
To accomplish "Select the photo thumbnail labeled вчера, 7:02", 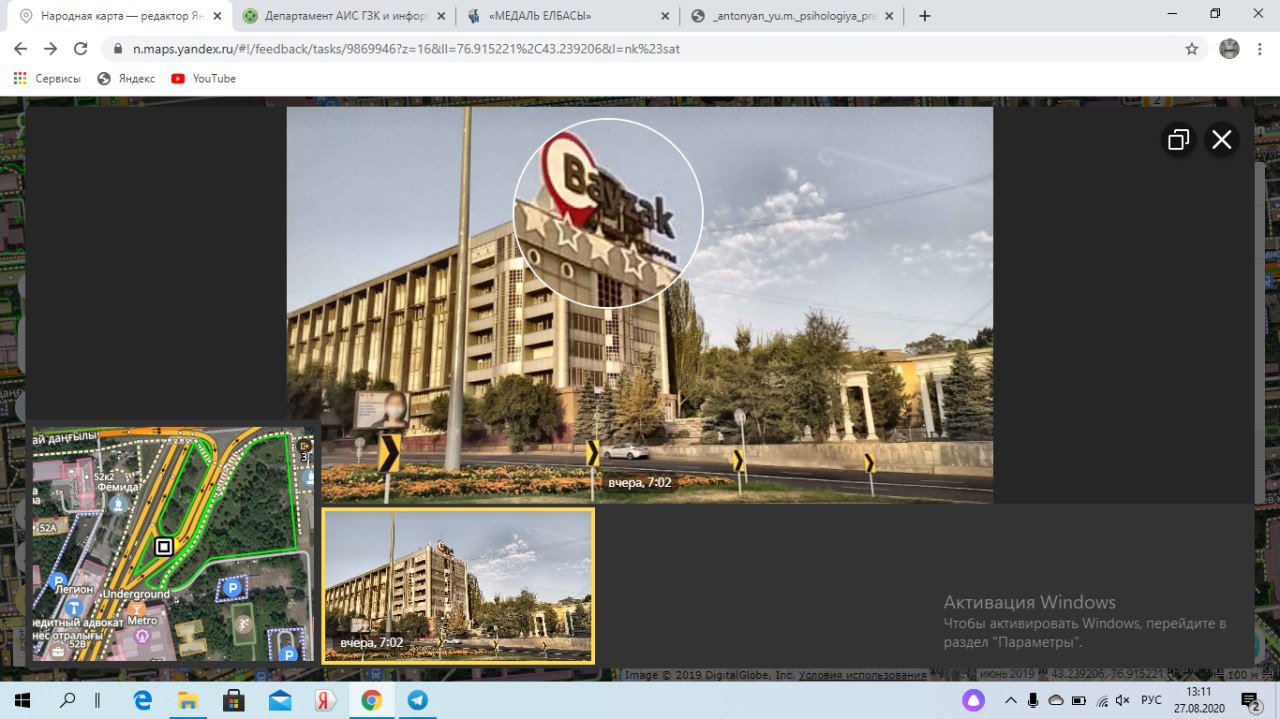I will (x=458, y=586).
